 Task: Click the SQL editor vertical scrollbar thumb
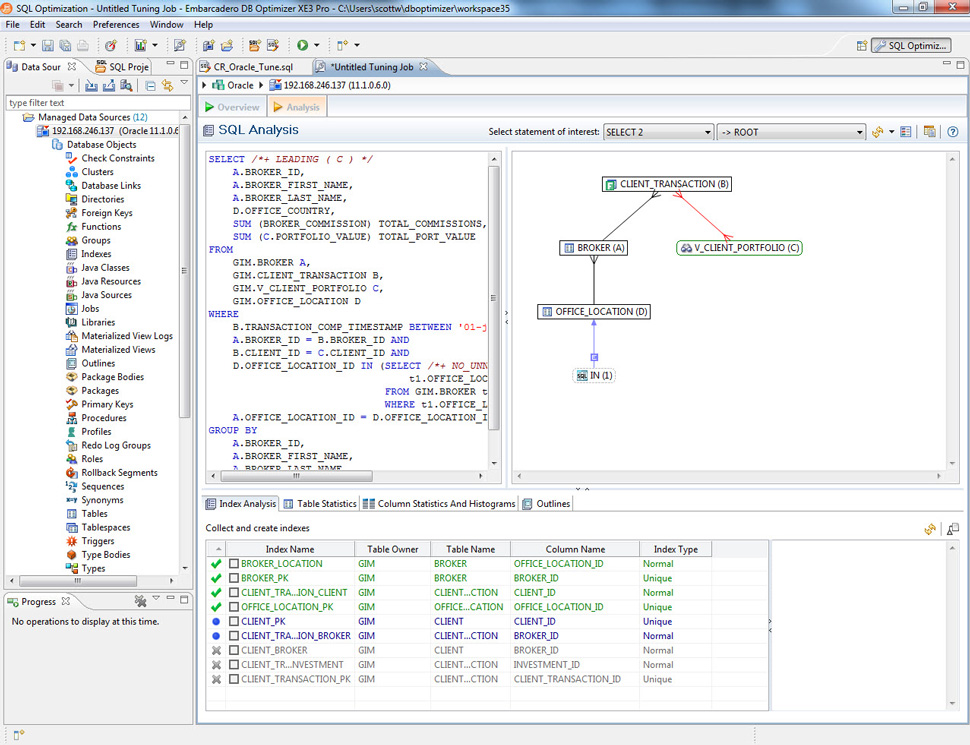tap(494, 298)
